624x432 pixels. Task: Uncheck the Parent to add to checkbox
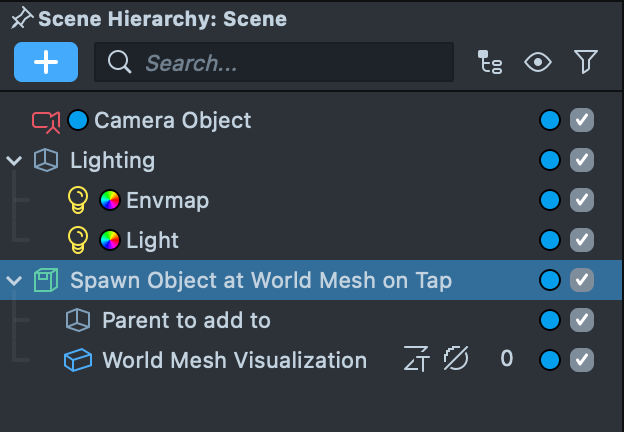582,320
